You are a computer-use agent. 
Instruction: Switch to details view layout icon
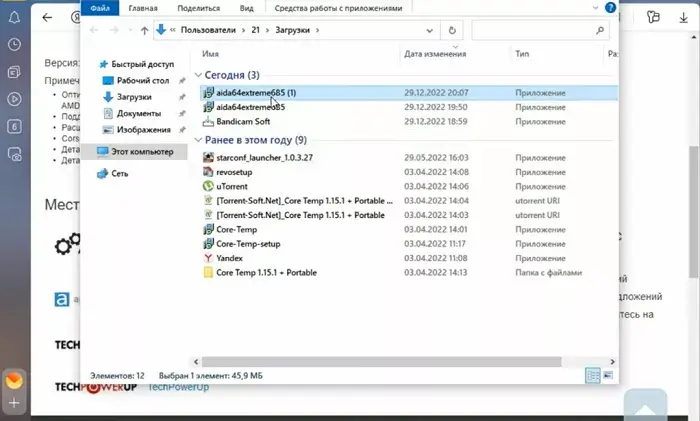(x=592, y=375)
